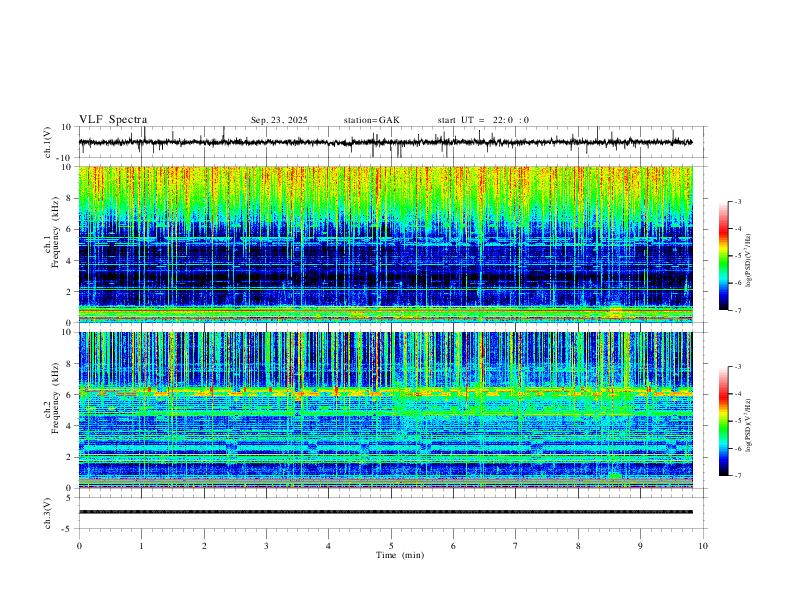This screenshot has height=612, width=792.
Task: Click the upper ch.1 PSD color bar
Action: pyautogui.click(x=723, y=256)
